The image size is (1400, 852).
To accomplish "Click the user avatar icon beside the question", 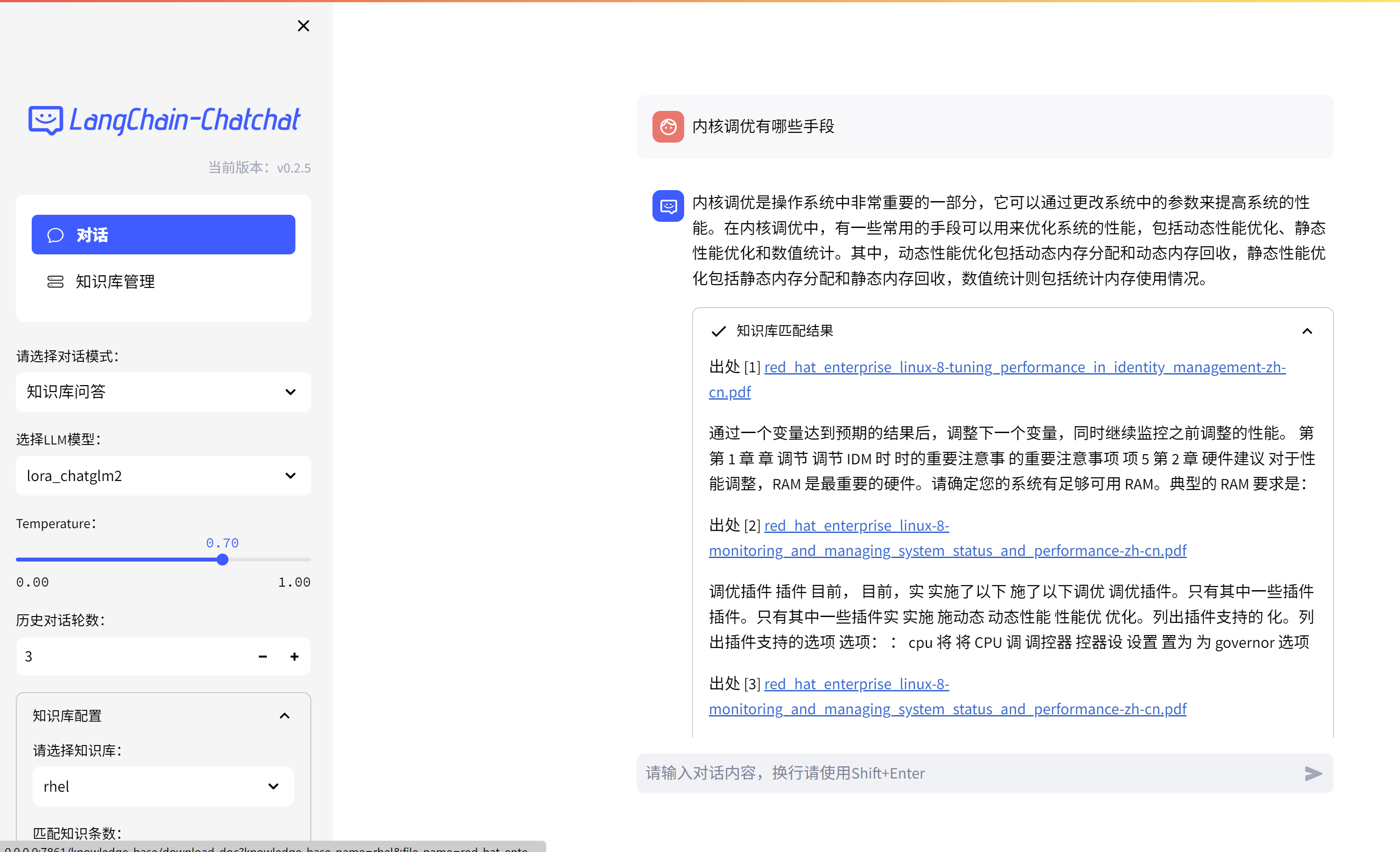I will point(667,126).
